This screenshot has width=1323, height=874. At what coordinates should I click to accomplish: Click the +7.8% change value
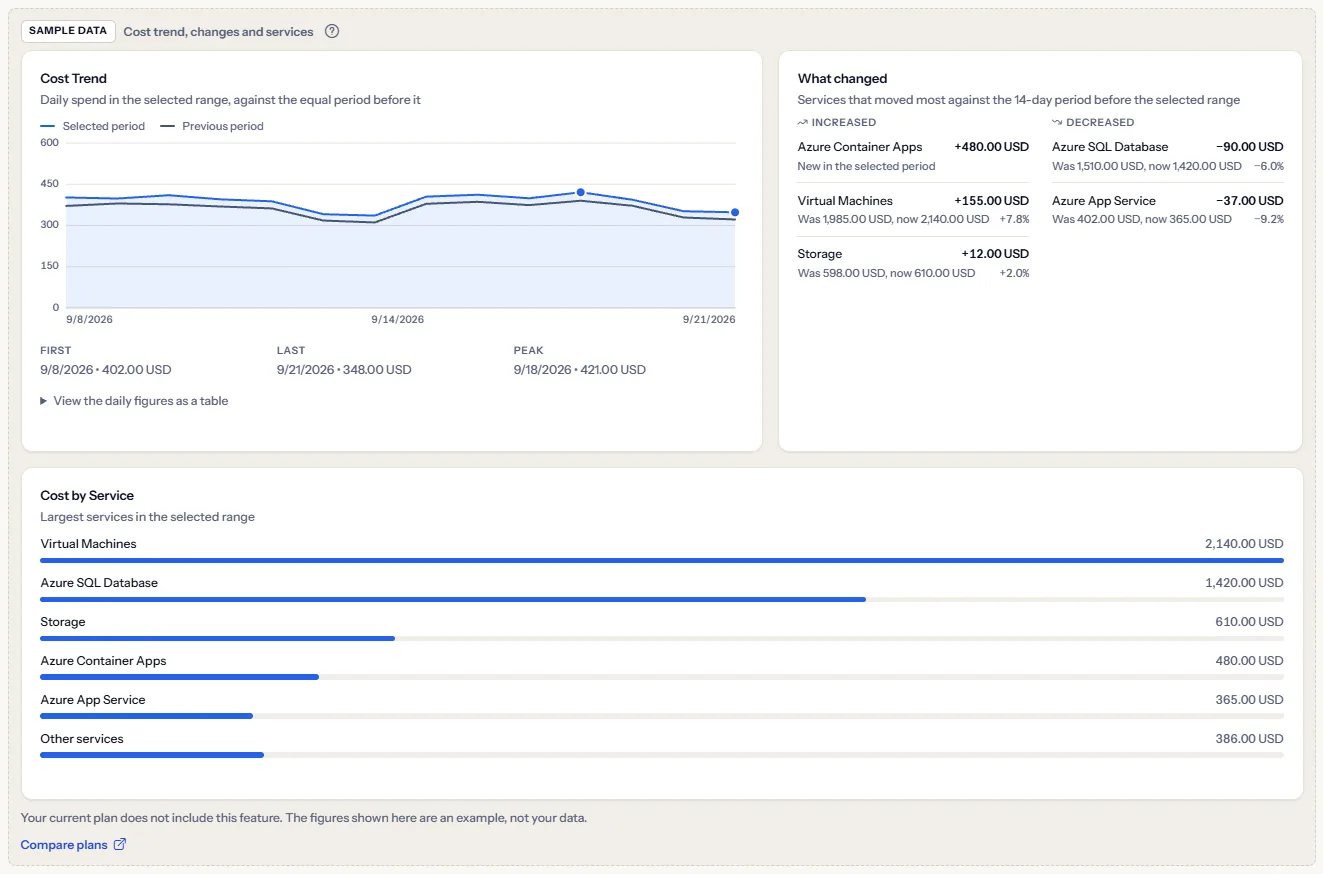pos(1014,219)
